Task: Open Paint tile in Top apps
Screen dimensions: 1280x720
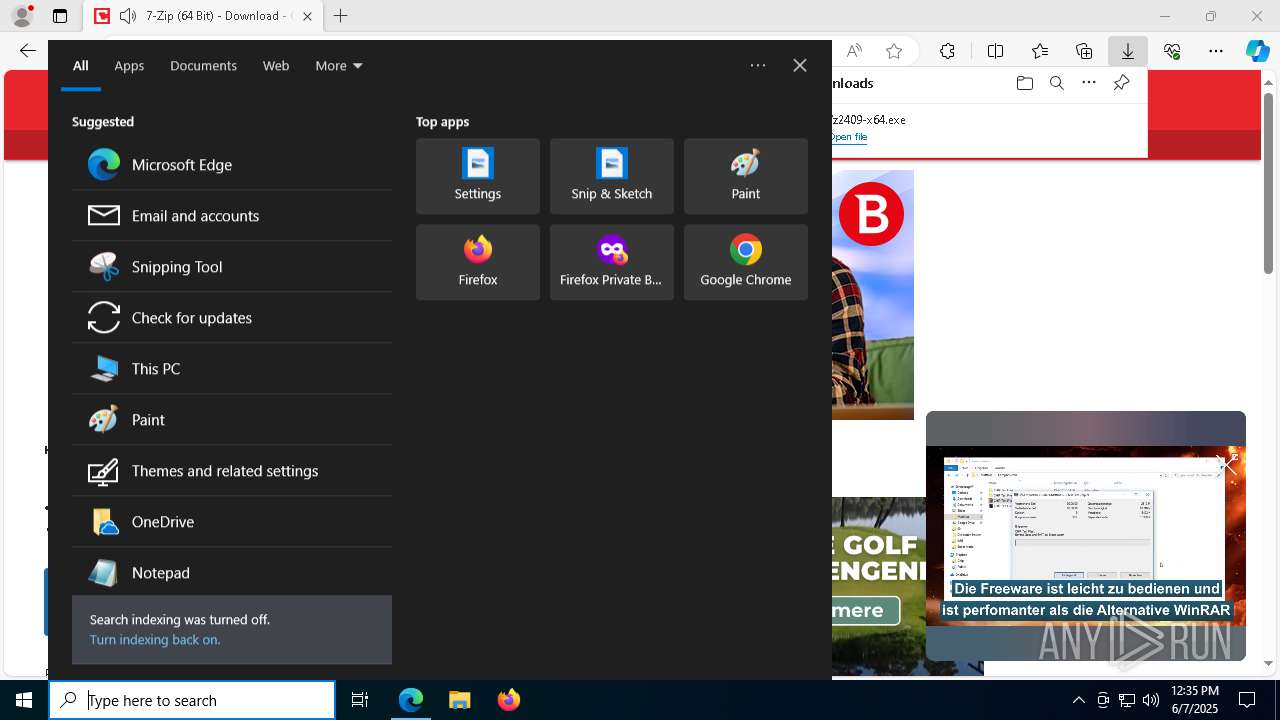Action: (x=746, y=176)
